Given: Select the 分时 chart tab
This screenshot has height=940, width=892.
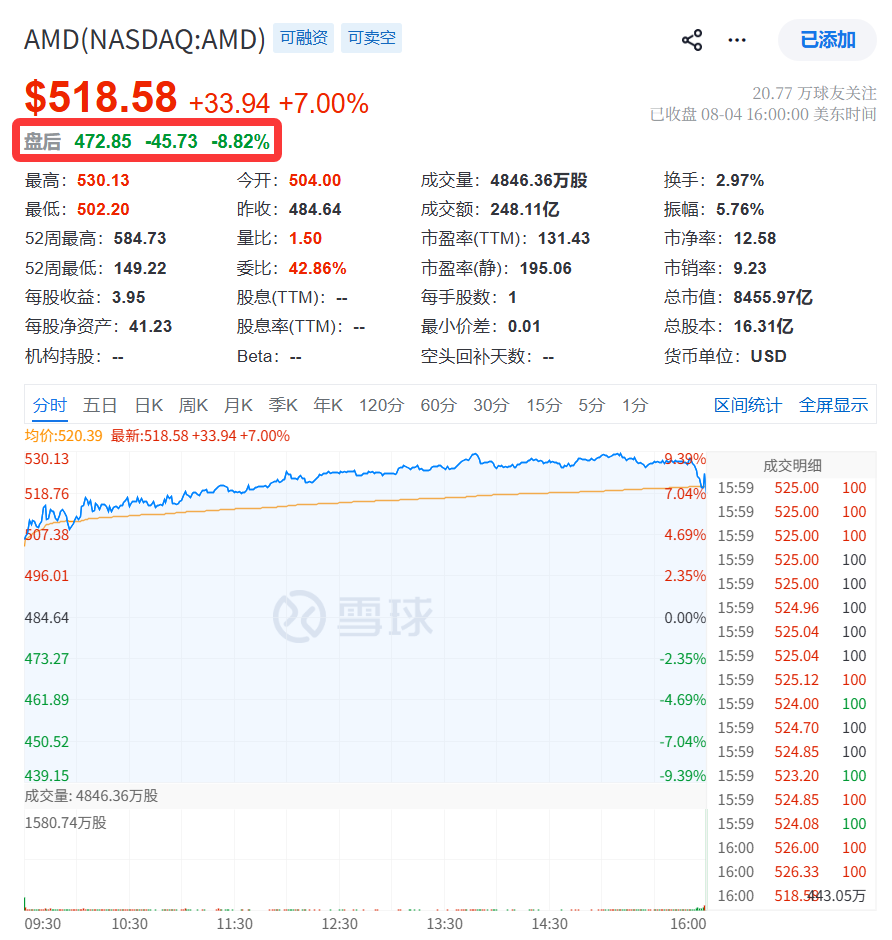Looking at the screenshot, I should pyautogui.click(x=50, y=405).
